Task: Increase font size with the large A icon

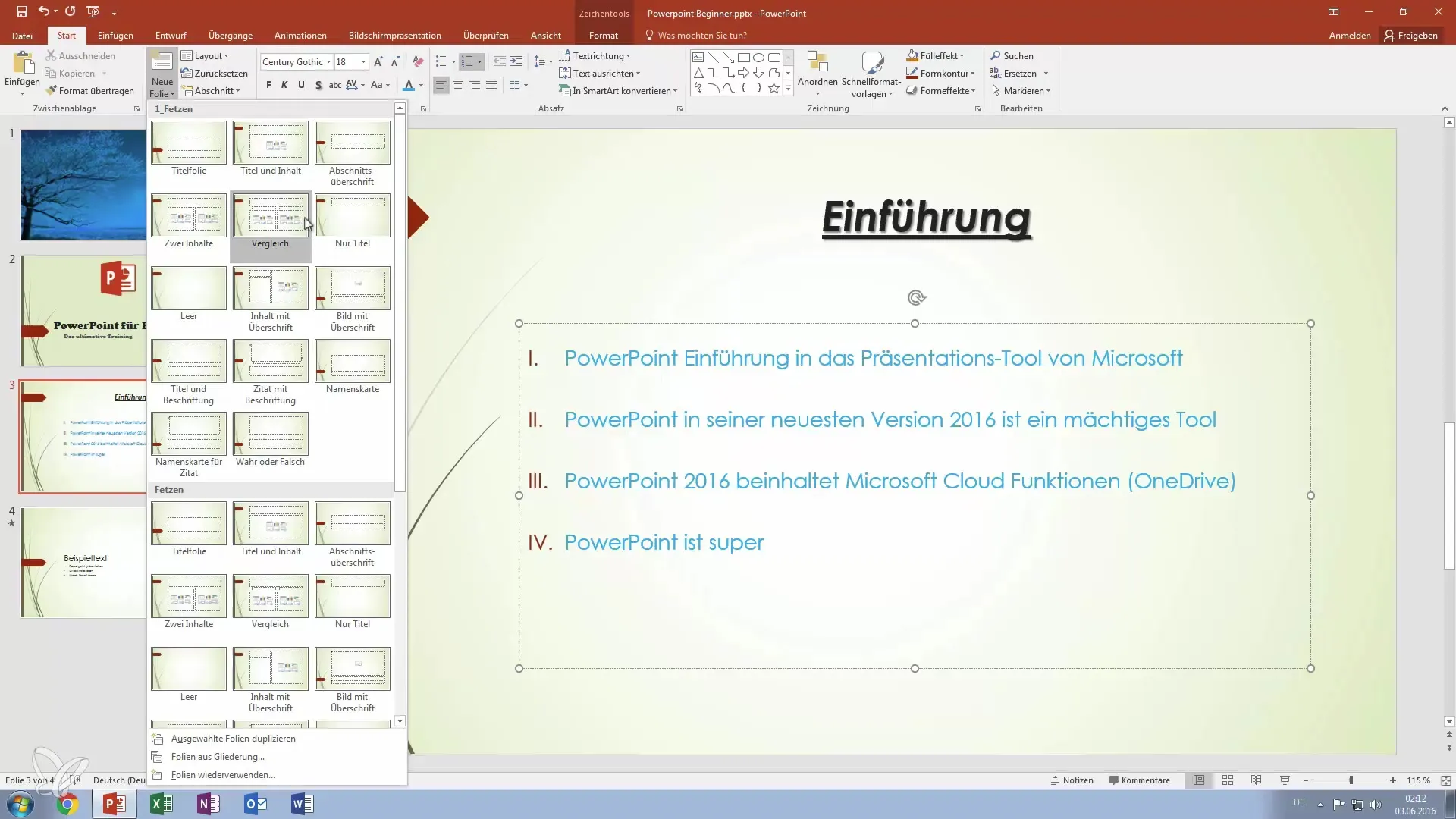Action: coord(378,62)
